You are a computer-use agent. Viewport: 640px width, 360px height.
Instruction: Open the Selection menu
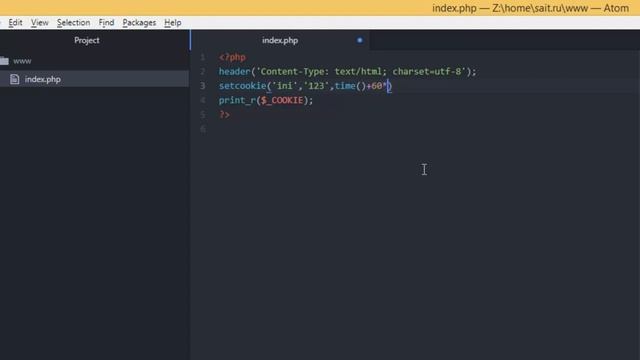(73, 23)
